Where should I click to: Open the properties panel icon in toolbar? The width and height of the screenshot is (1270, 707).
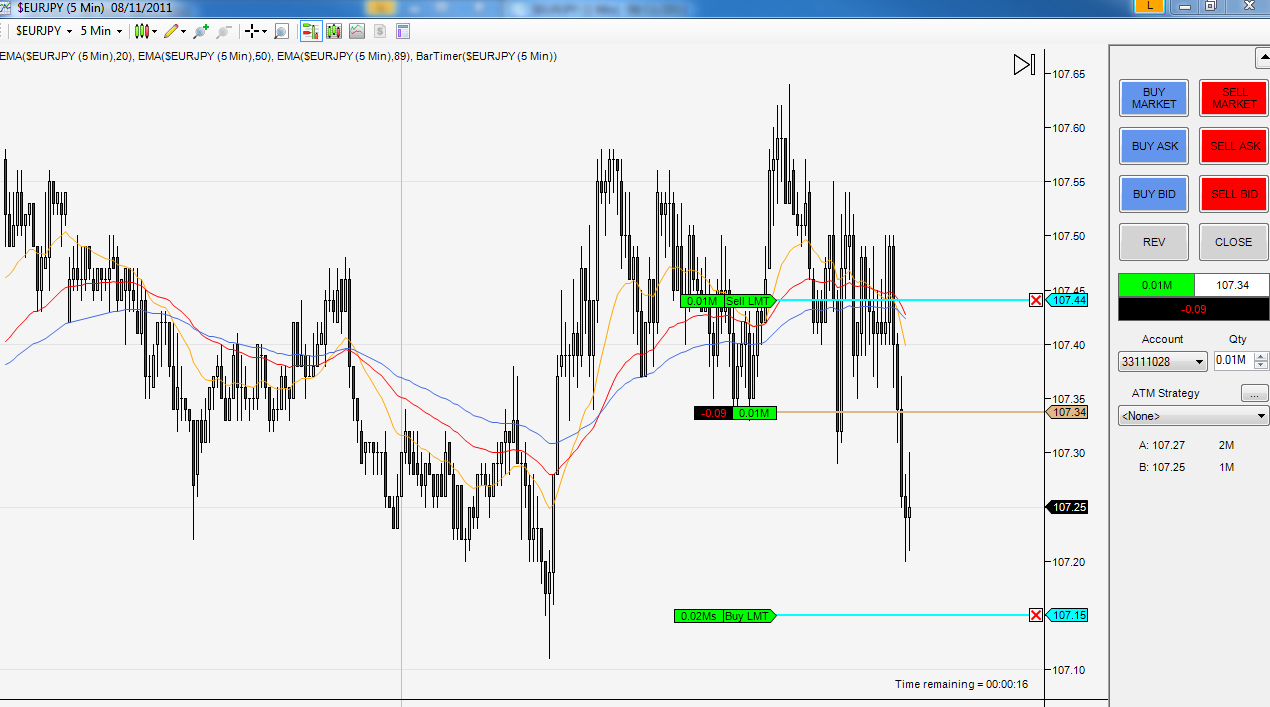click(x=404, y=31)
